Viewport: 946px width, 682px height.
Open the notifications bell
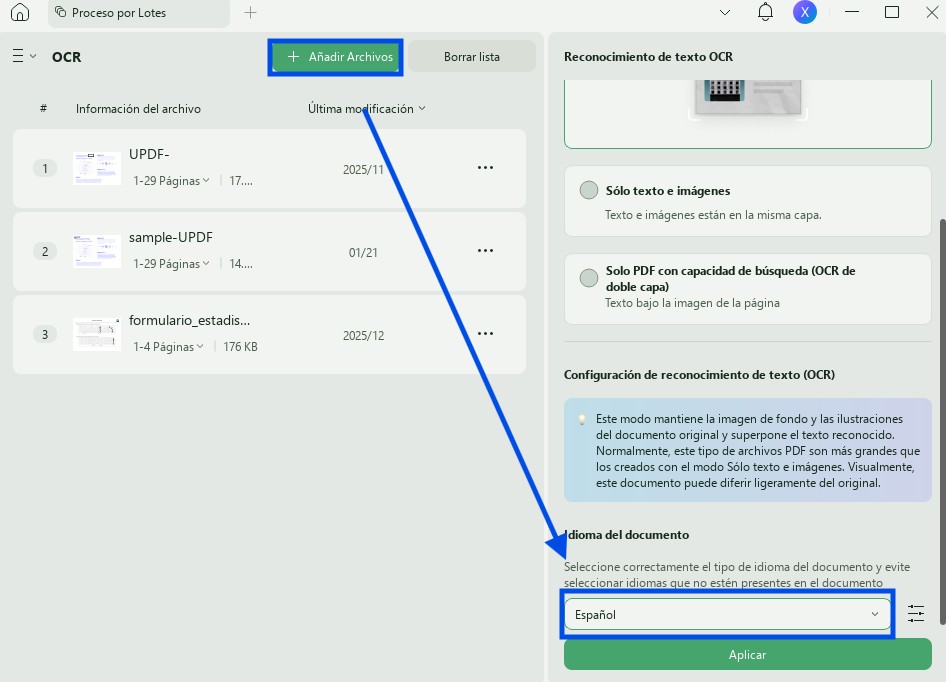(x=765, y=12)
